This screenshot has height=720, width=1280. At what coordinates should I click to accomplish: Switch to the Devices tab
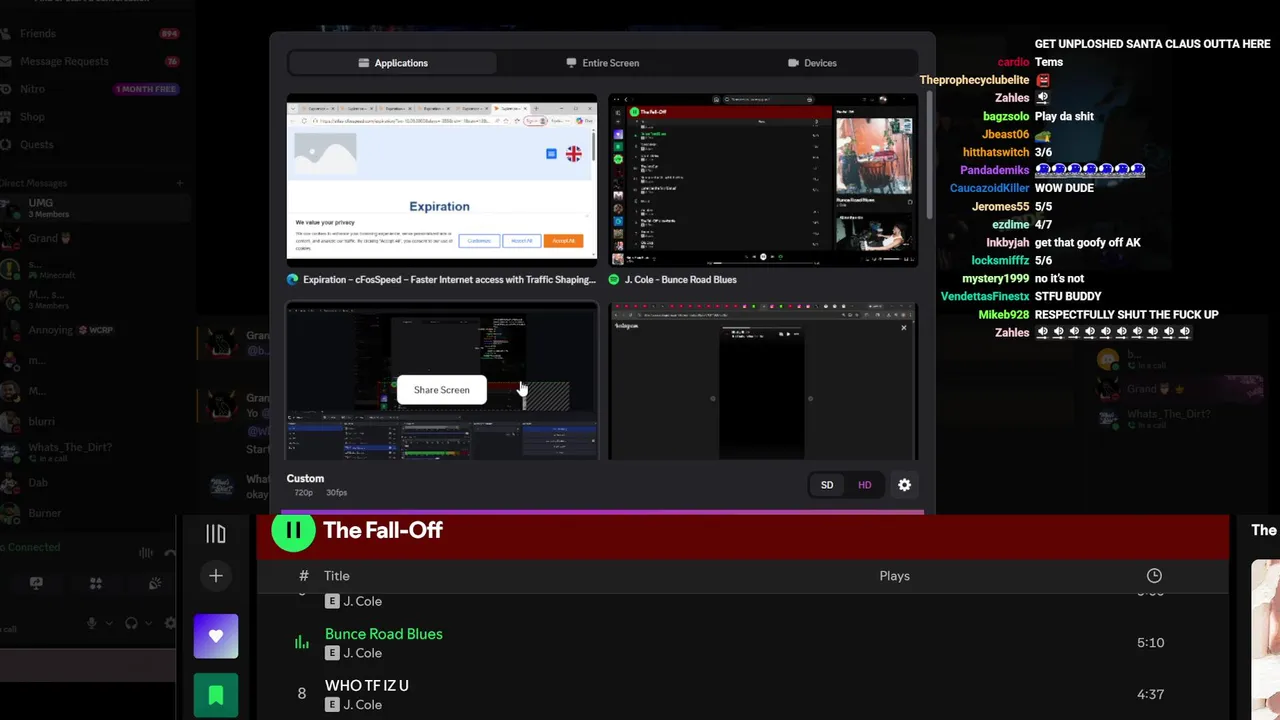point(812,63)
